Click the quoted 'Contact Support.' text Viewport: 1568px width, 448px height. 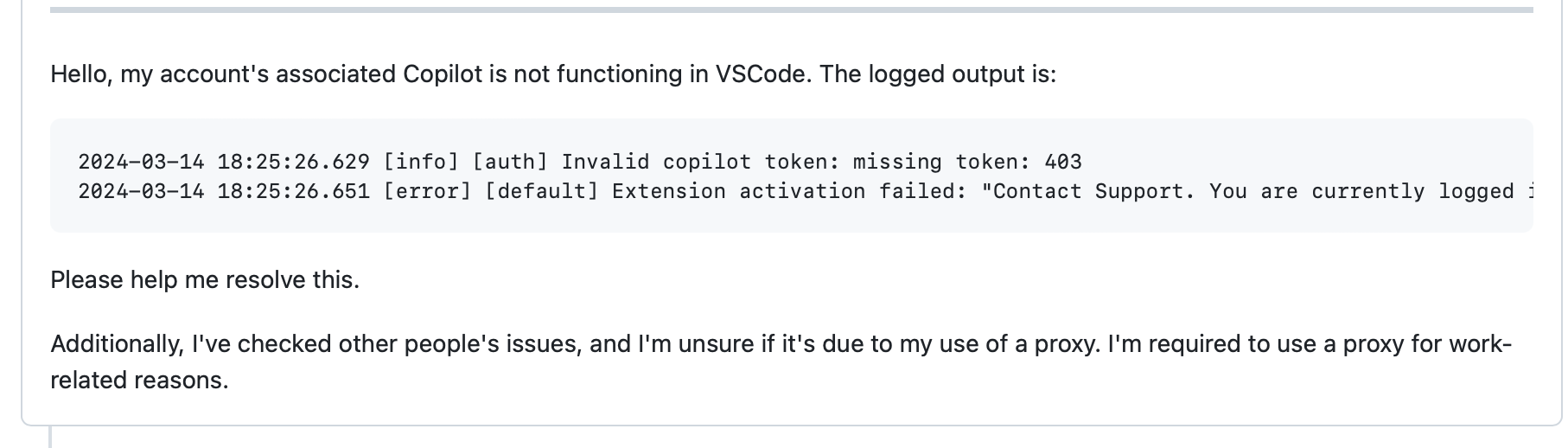(x=1088, y=191)
